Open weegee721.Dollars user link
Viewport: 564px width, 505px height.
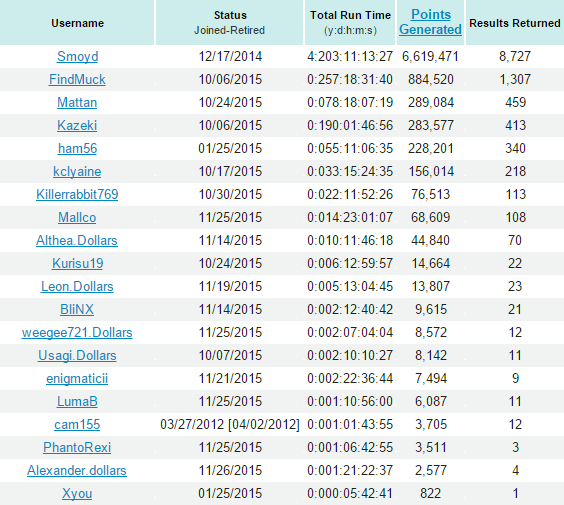tap(77, 333)
